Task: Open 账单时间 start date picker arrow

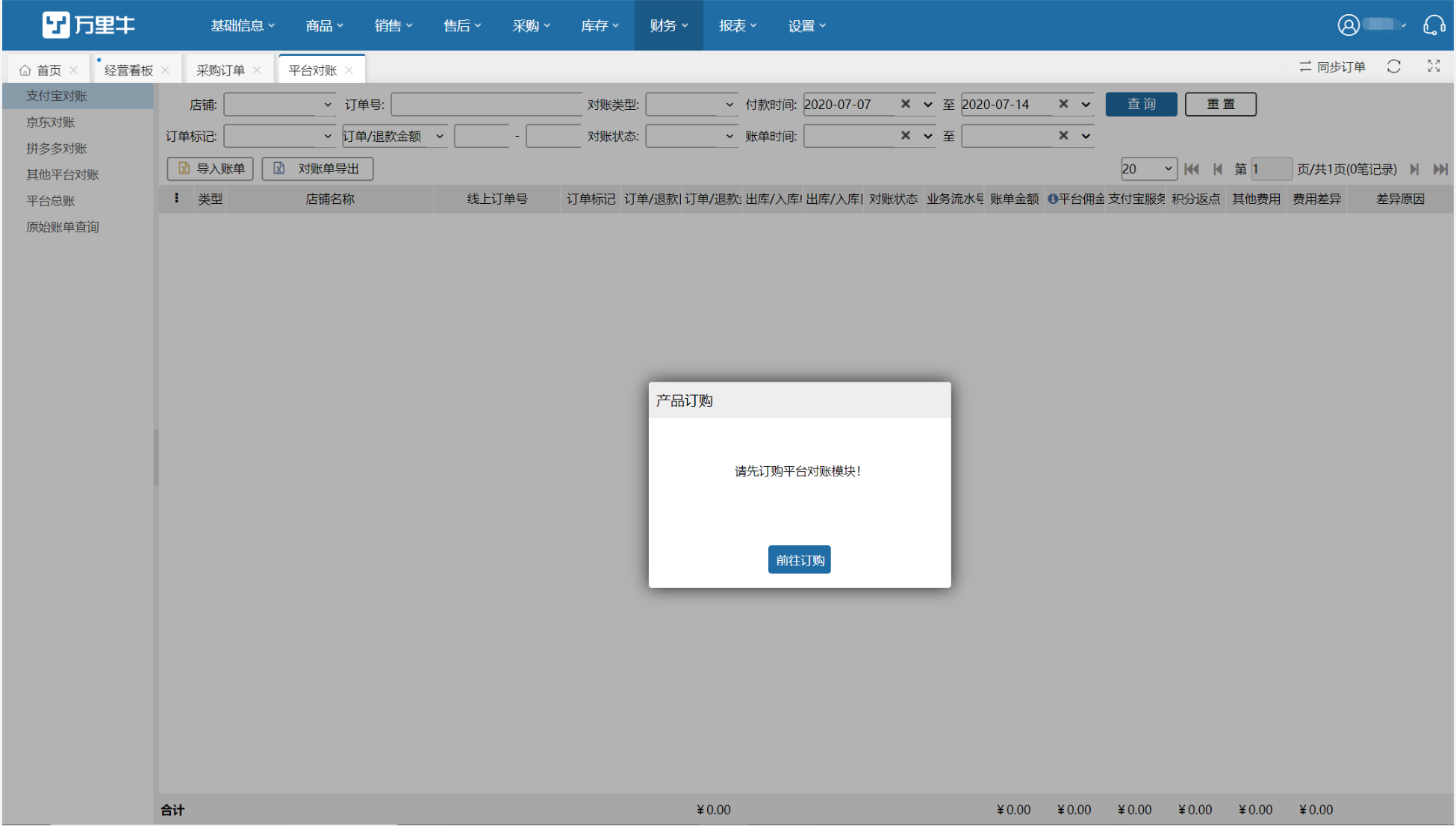Action: pos(927,136)
